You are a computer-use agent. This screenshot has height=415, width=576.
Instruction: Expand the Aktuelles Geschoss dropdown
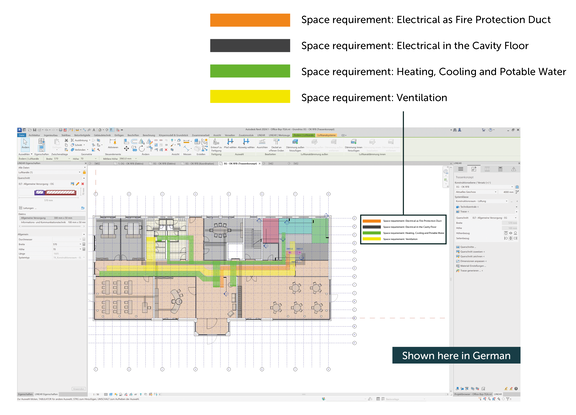point(476,192)
